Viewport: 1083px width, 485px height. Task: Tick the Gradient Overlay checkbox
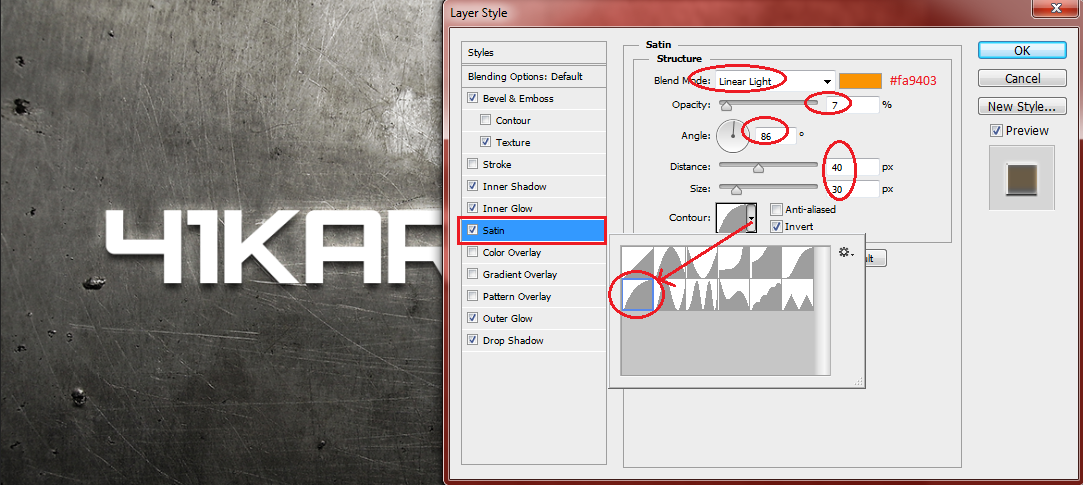[x=472, y=274]
